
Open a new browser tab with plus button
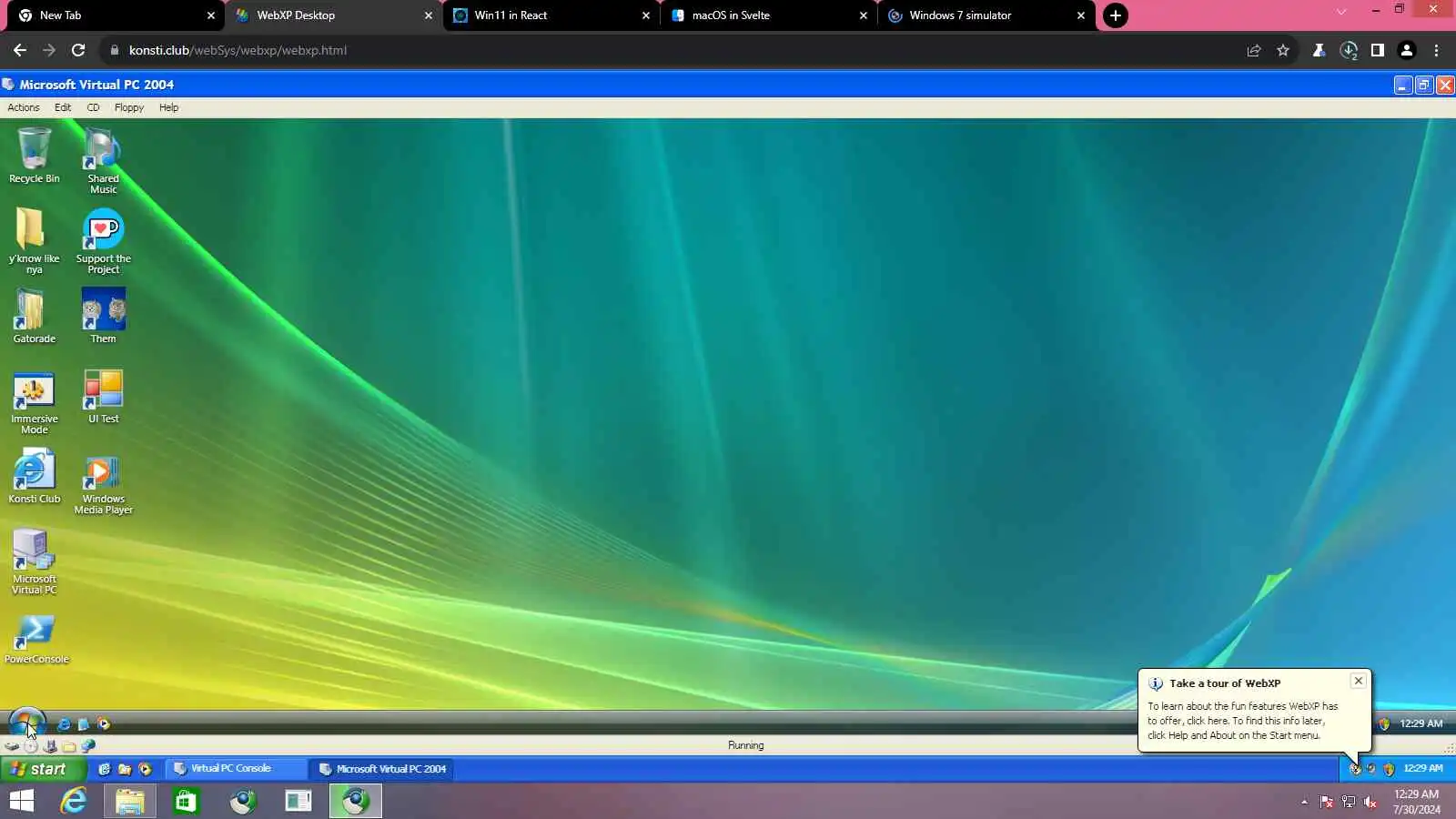[1115, 15]
